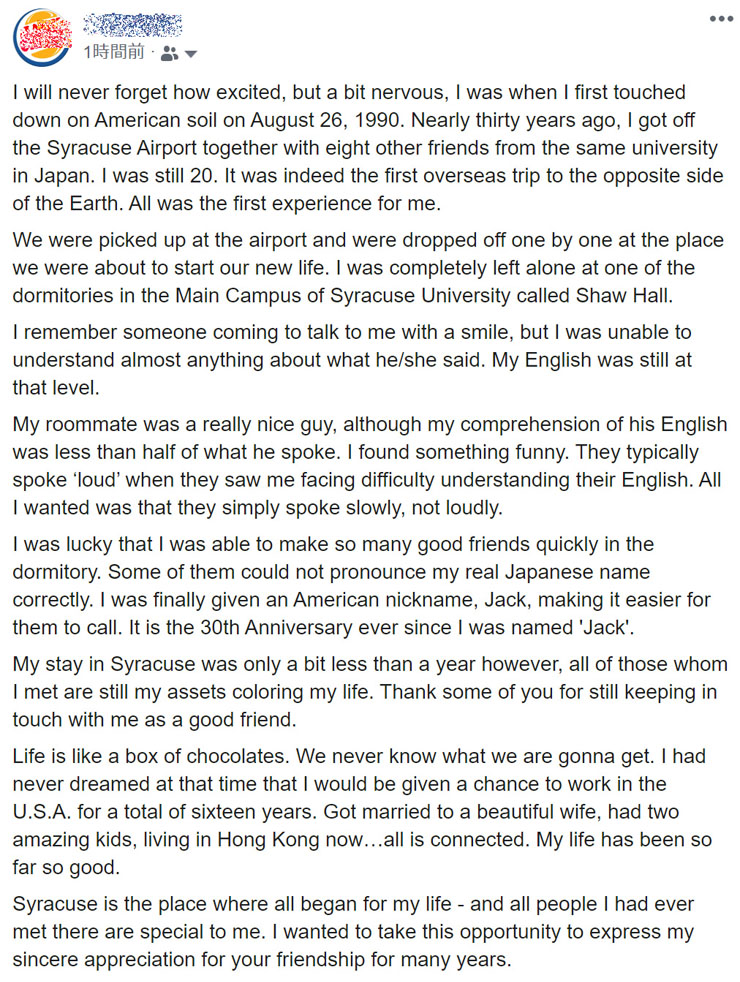Click the paragraph starting 'My stay in Syracuse'
The width and height of the screenshot is (740, 982).
[x=370, y=691]
